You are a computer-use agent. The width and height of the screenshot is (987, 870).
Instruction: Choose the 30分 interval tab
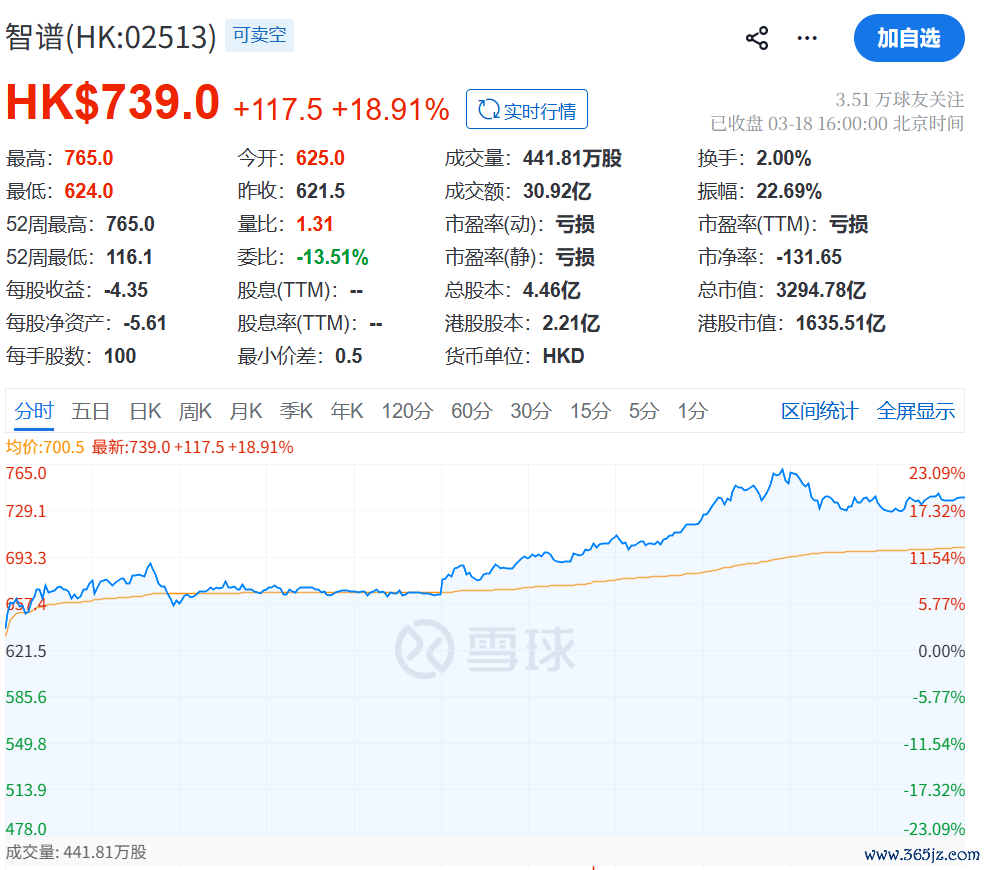click(530, 411)
